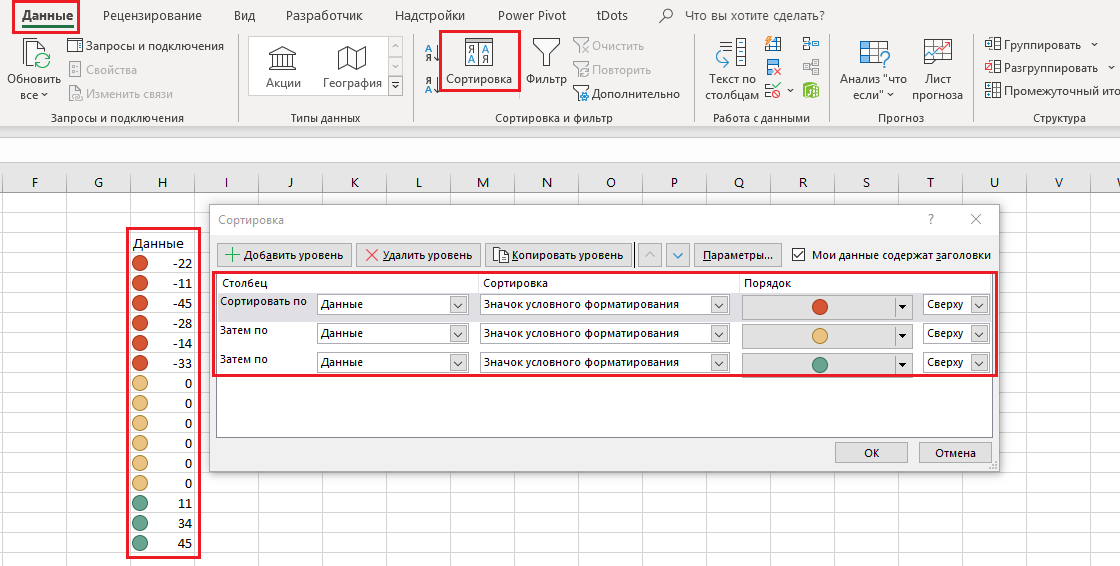Switch to Разработчик tab
Screen dimensions: 1120x566
tap(324, 15)
